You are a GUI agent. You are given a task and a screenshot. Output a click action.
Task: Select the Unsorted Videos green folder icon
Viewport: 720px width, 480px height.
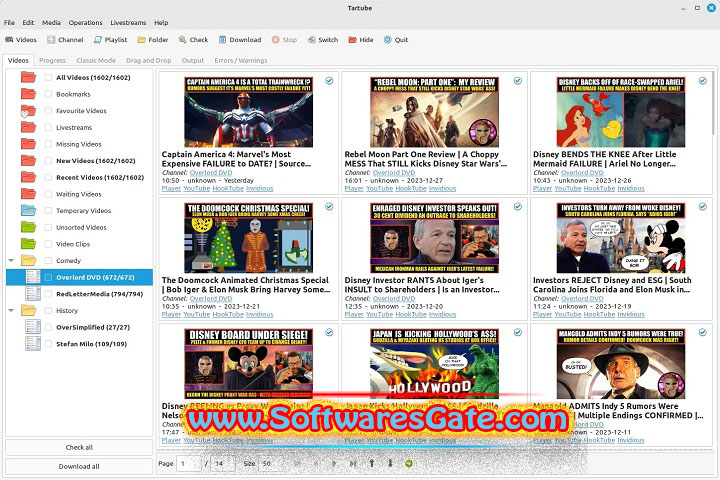pos(28,227)
